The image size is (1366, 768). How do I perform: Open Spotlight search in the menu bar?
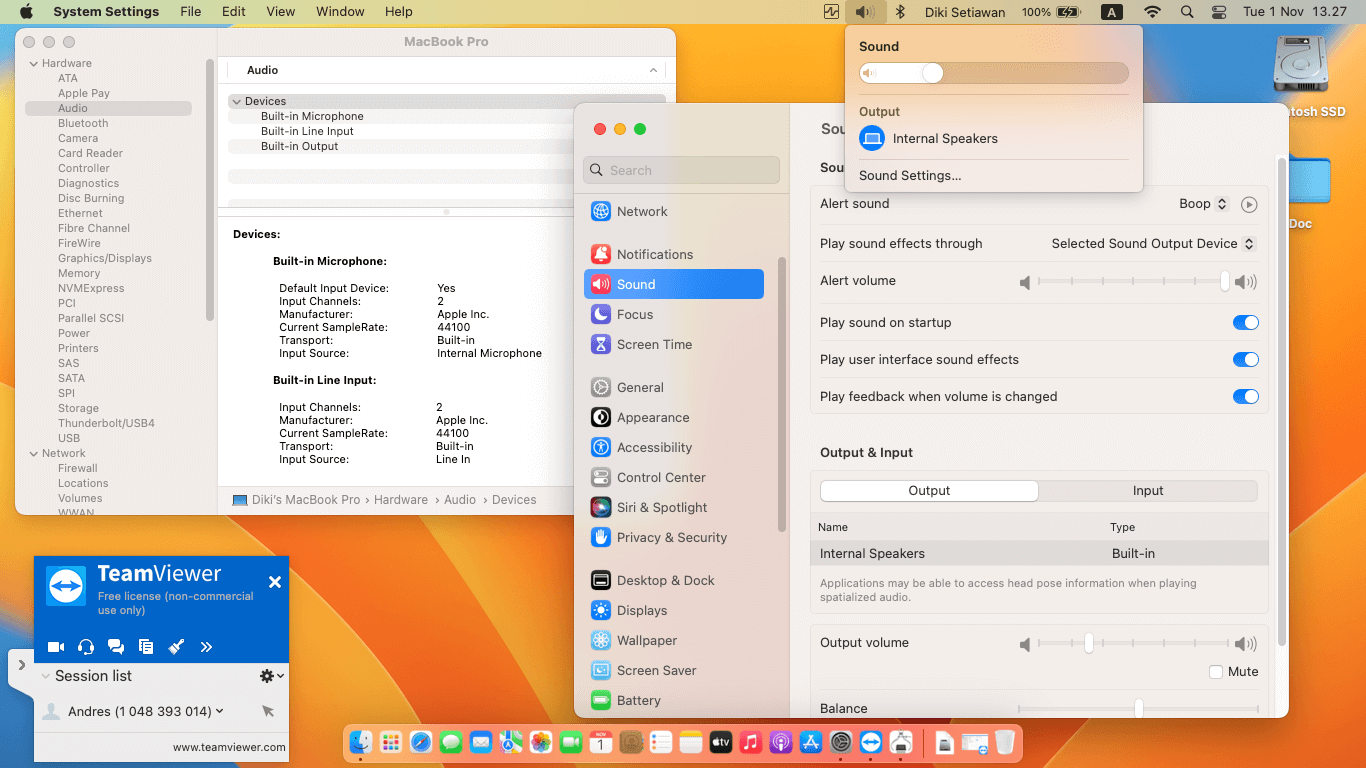(x=1187, y=12)
